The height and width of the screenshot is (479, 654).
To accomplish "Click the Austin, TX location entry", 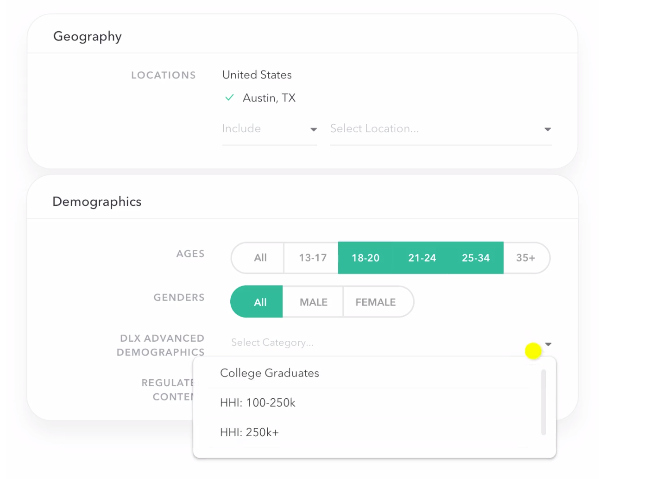I will (269, 98).
